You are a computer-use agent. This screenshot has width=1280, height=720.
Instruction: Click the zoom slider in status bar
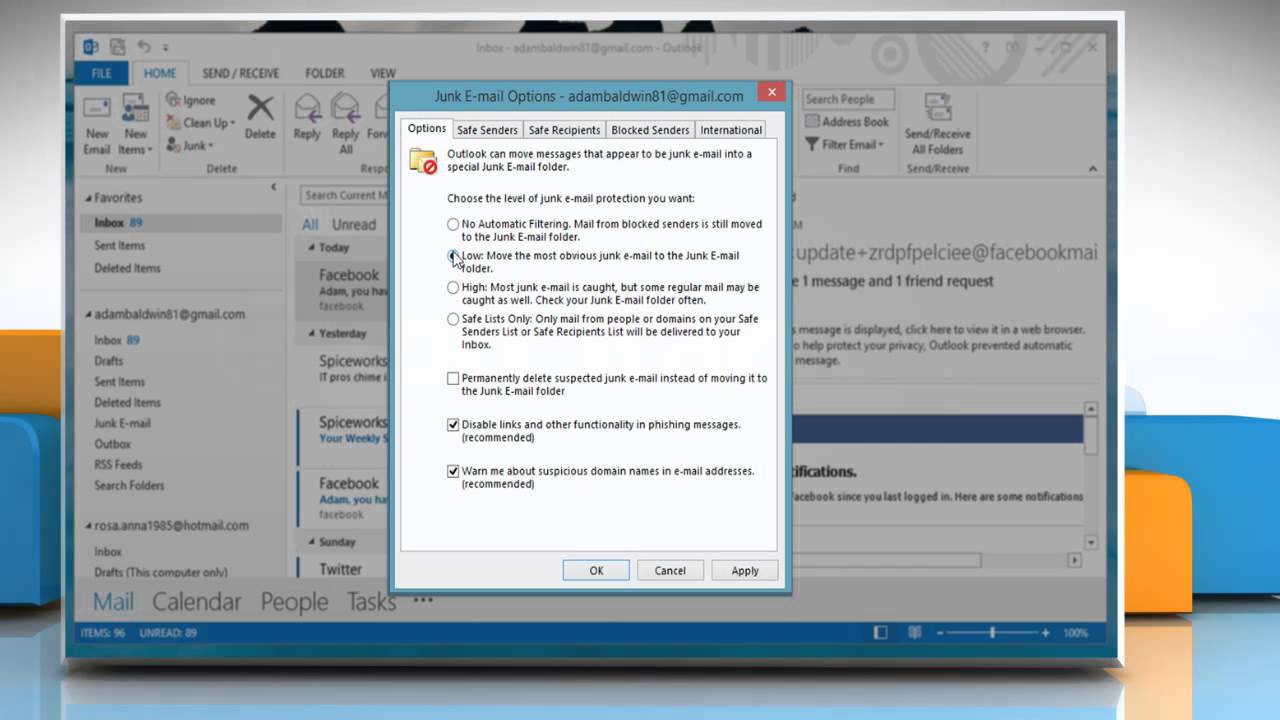point(992,633)
